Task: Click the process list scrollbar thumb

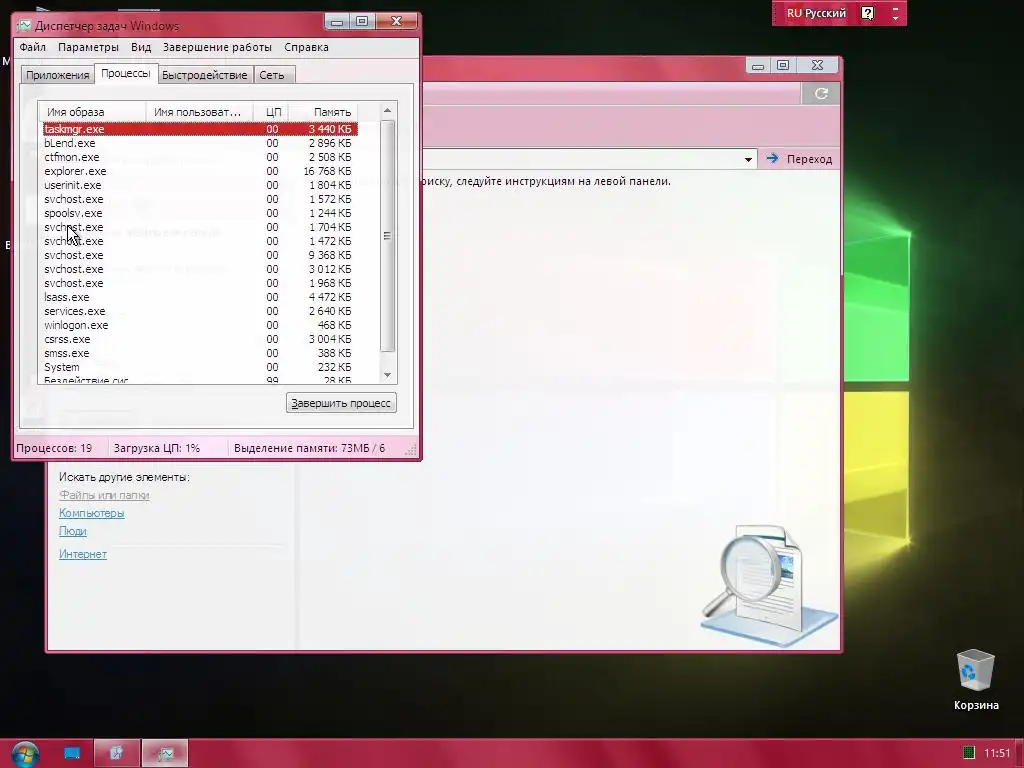Action: [x=387, y=236]
